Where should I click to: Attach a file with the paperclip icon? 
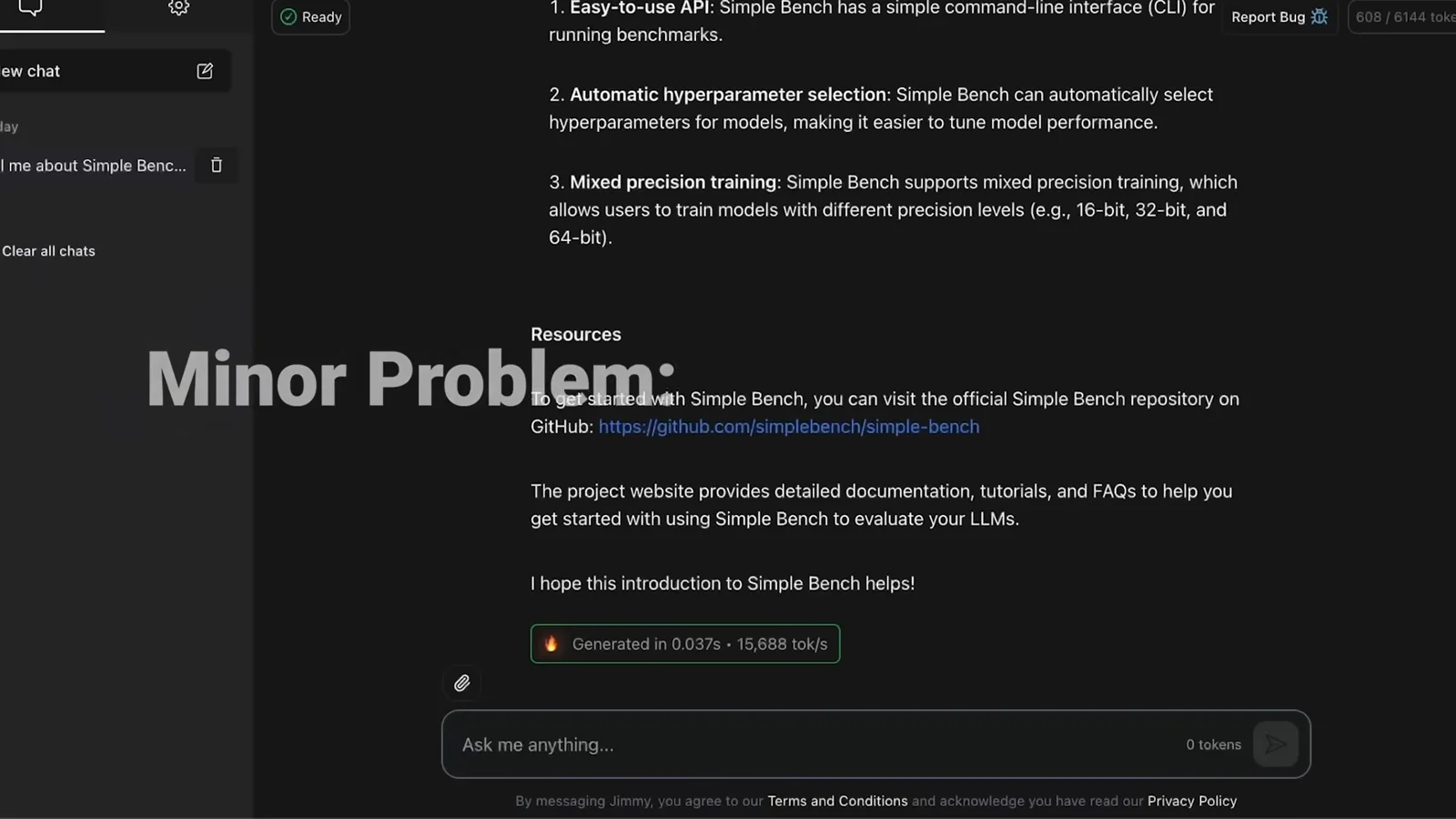[x=462, y=683]
